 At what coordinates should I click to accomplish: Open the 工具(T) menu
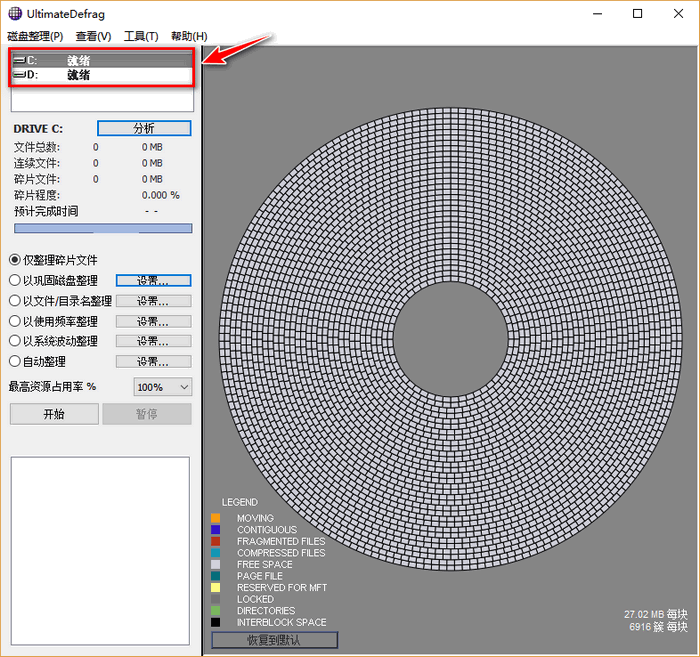141,36
